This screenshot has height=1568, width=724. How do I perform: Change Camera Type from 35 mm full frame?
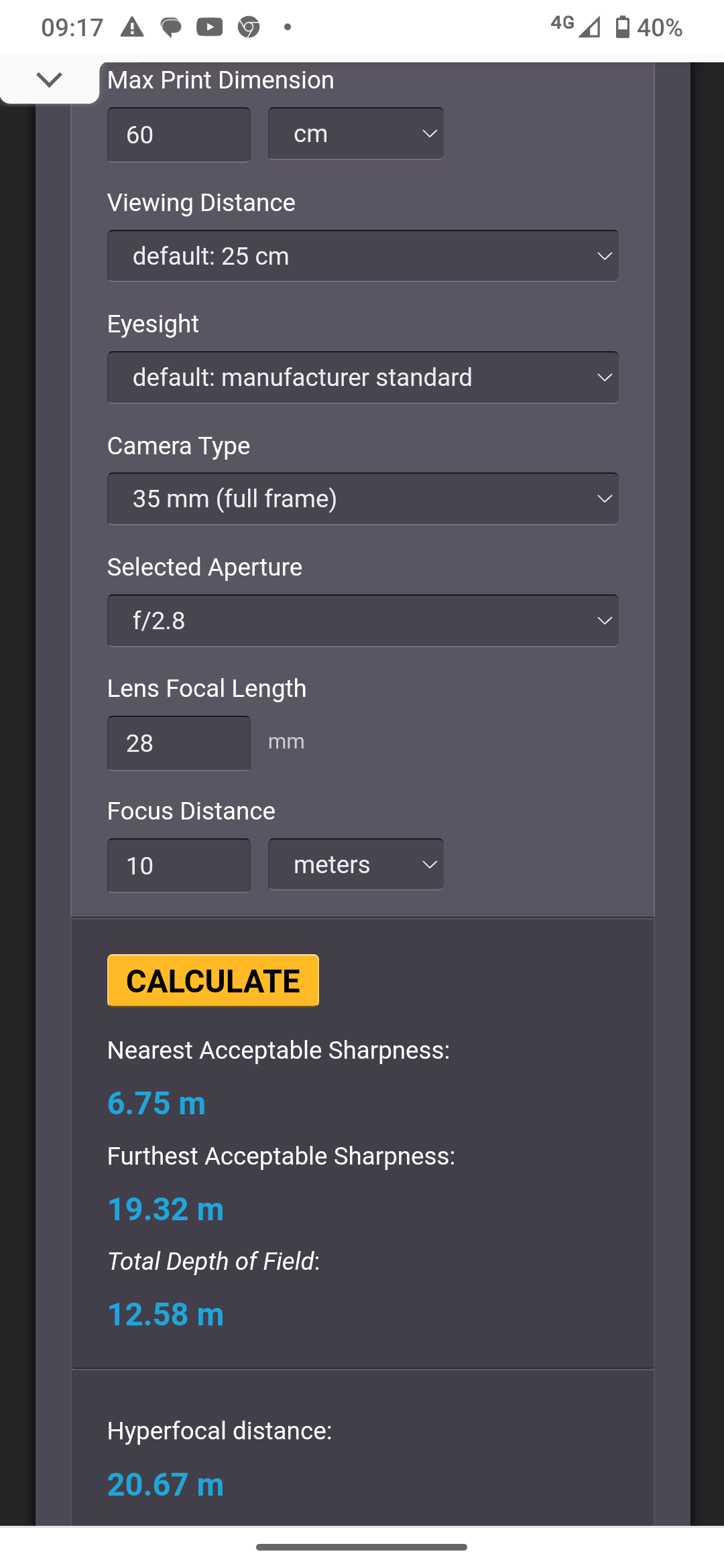(x=363, y=499)
